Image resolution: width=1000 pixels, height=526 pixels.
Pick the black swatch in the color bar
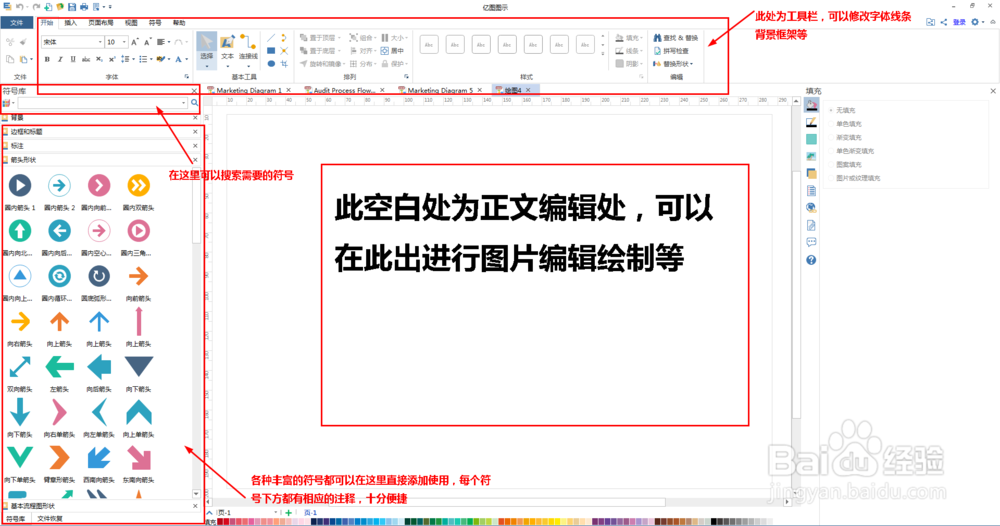[x=714, y=522]
